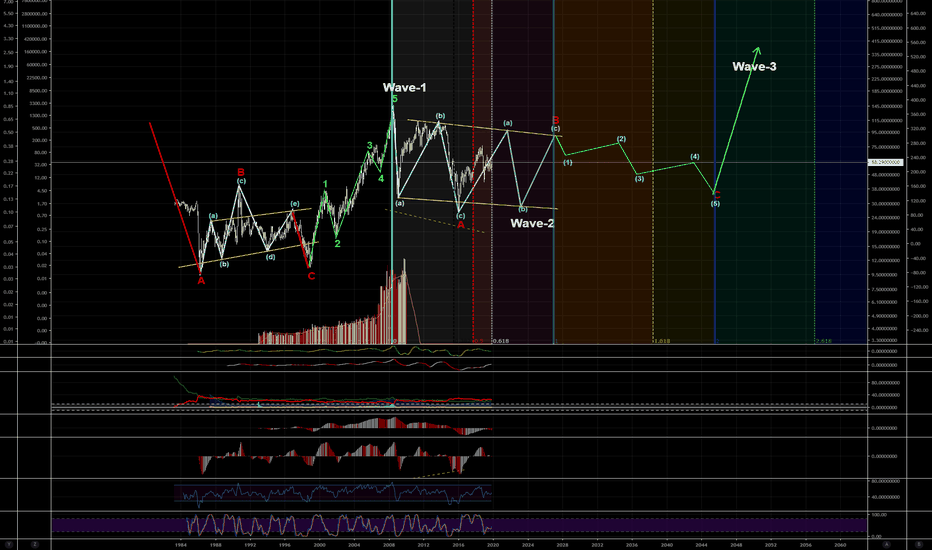Select the green wave label 3
This screenshot has width=932, height=550.
(x=370, y=146)
